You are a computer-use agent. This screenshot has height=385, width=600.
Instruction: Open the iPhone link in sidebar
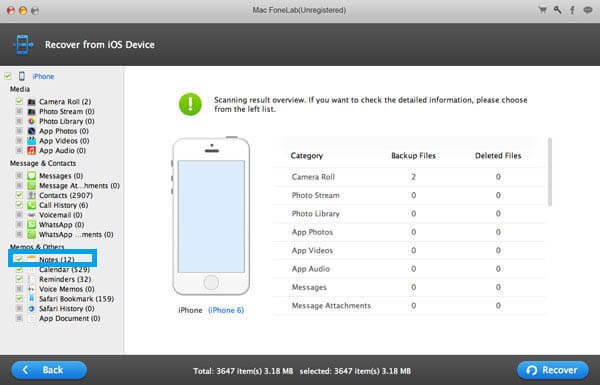(43, 77)
